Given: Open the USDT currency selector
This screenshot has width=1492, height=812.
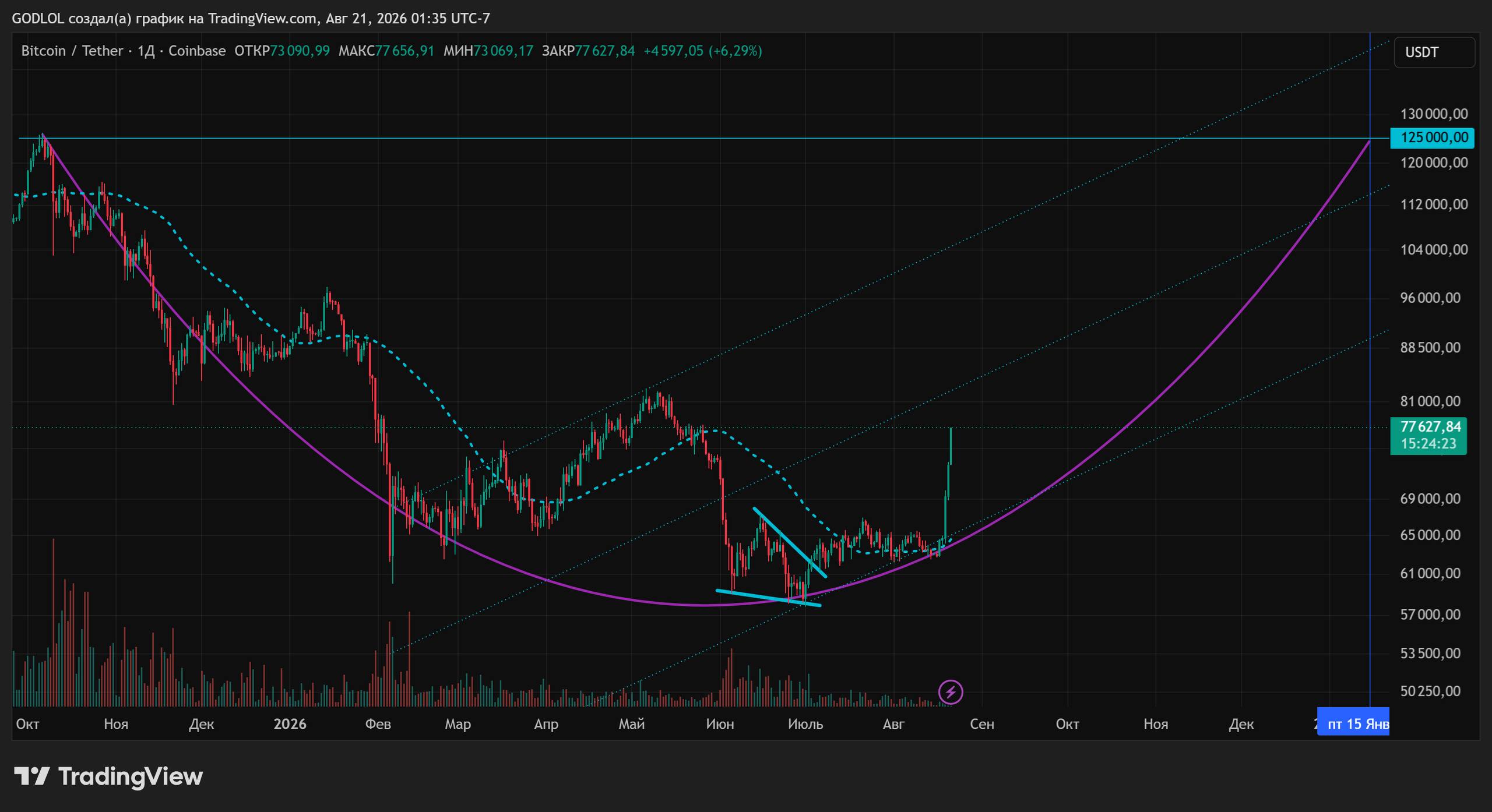Looking at the screenshot, I should pos(1434,52).
